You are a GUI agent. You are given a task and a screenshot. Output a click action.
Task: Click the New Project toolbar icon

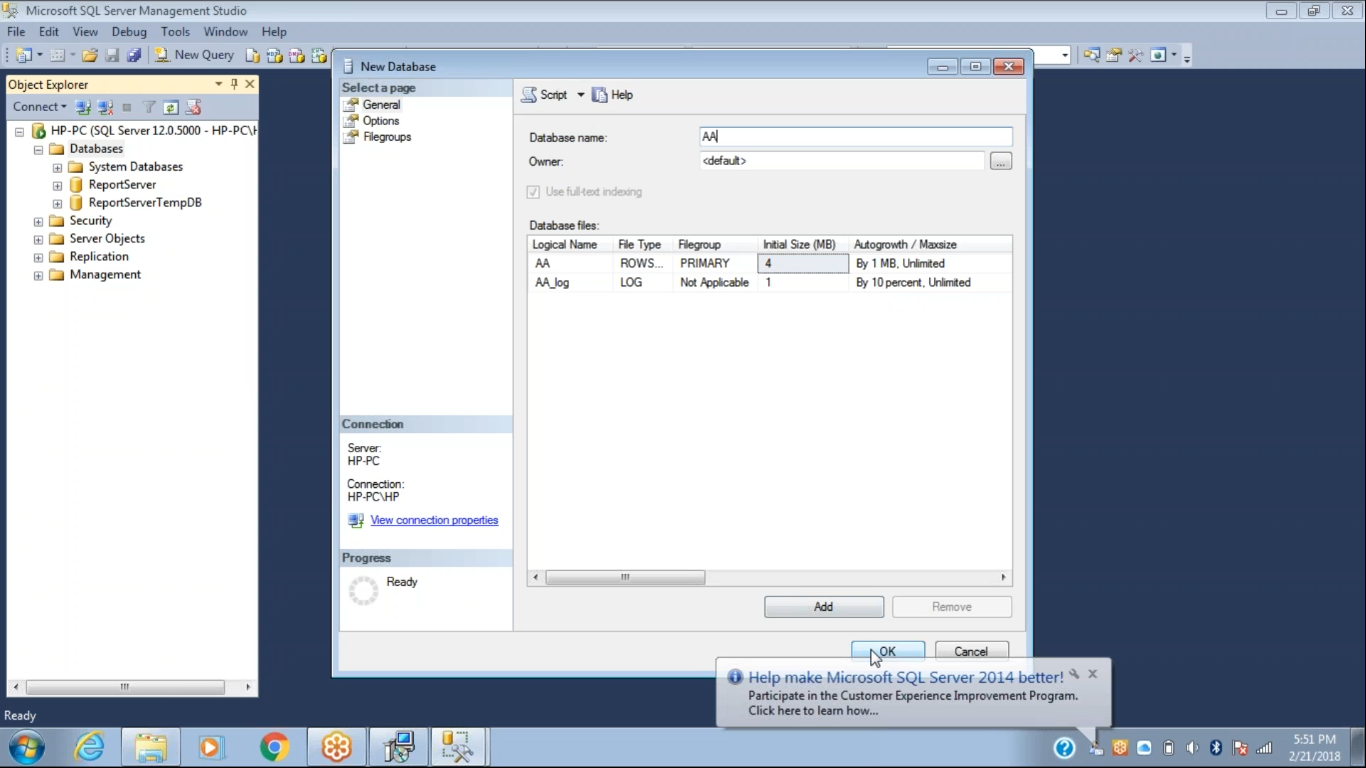24,55
